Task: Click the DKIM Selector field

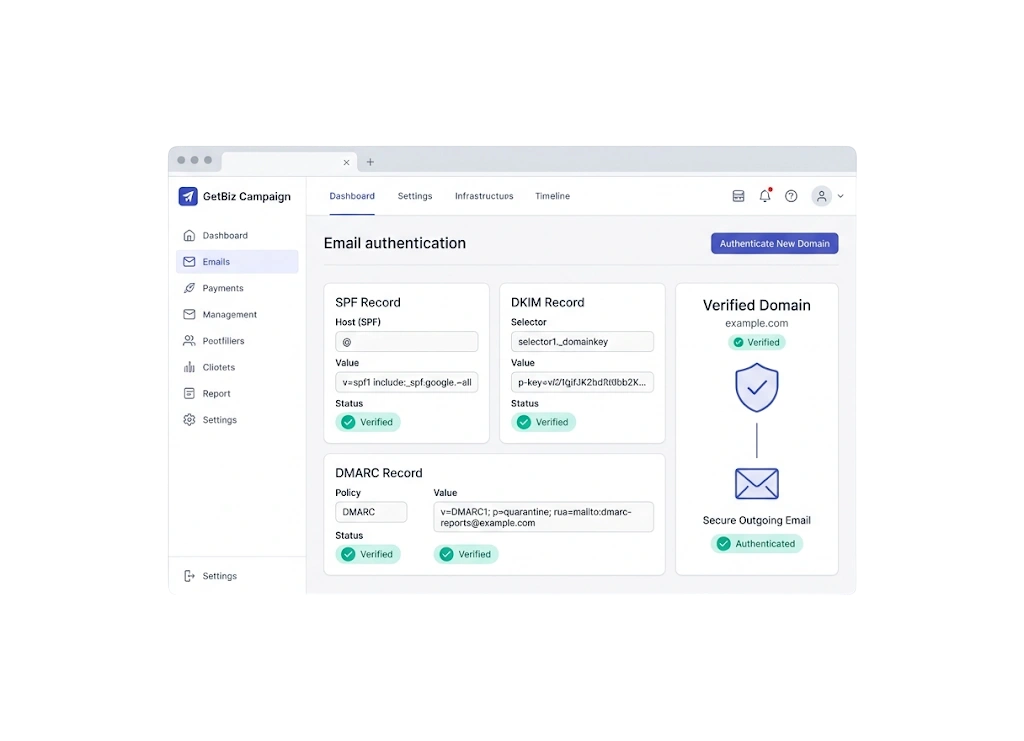Action: 582,341
